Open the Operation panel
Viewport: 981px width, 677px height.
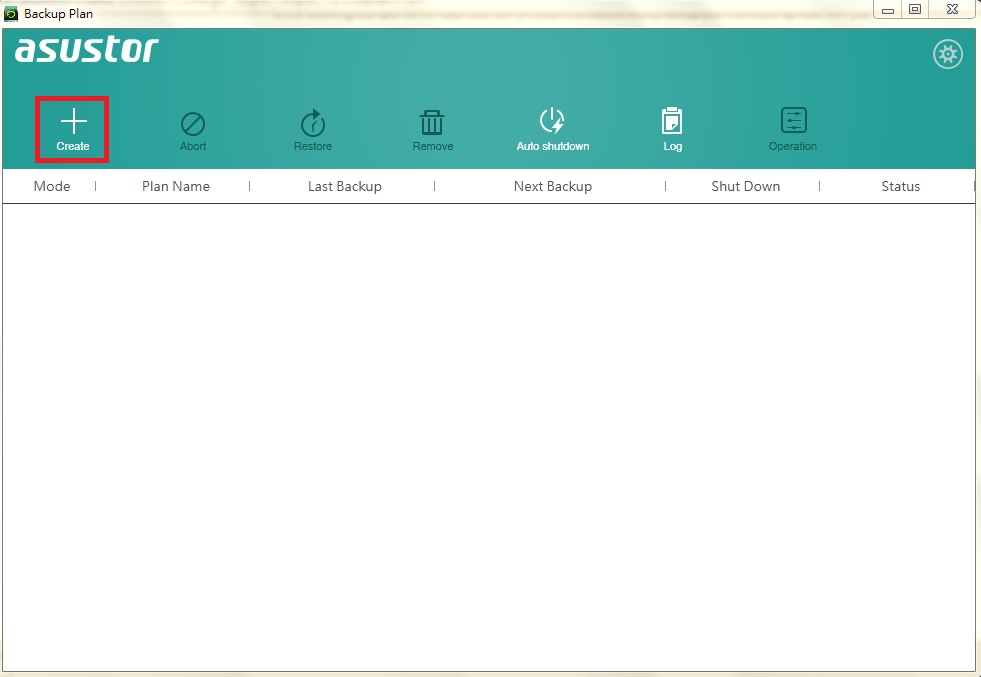pos(793,131)
